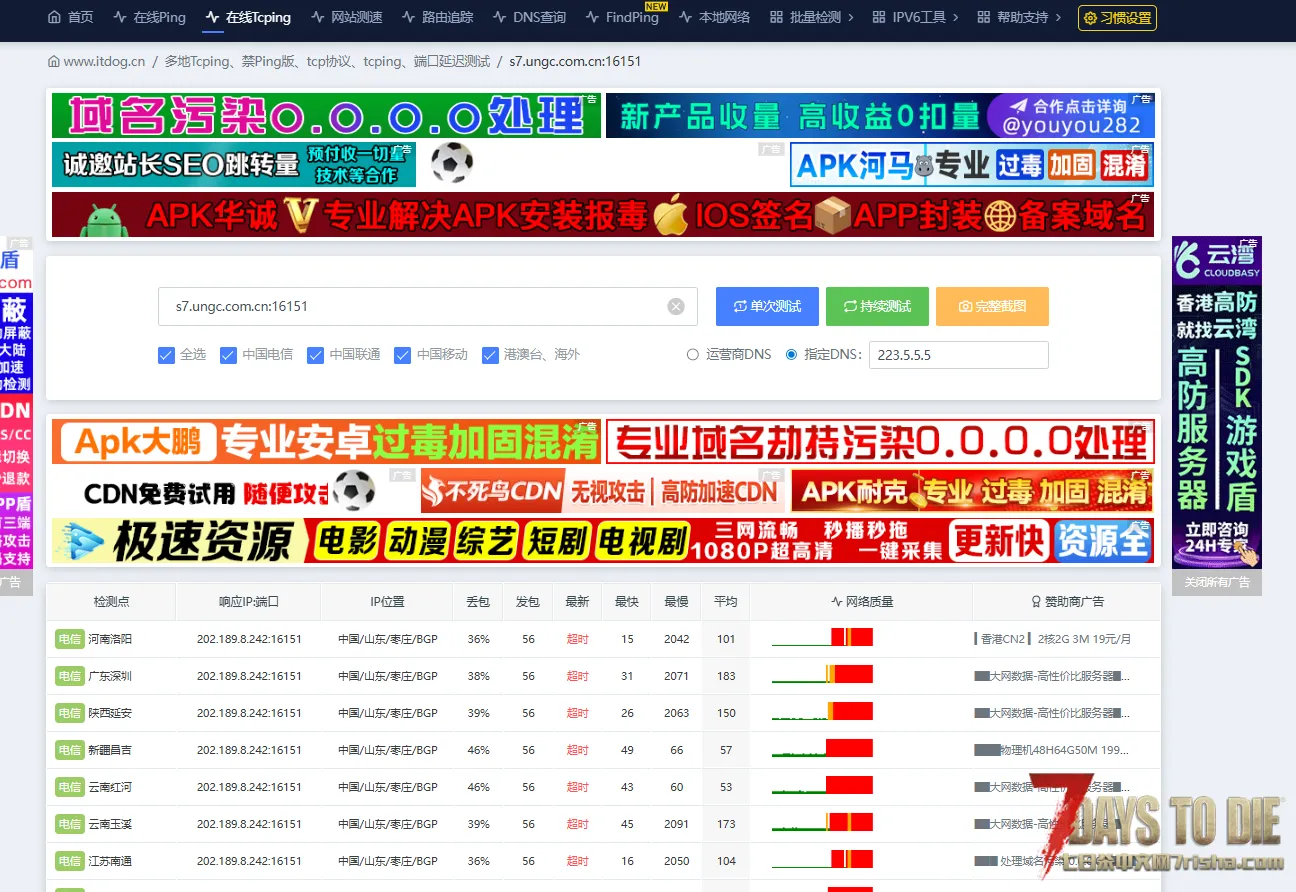Select the 运营商DNS radio button

(x=693, y=355)
